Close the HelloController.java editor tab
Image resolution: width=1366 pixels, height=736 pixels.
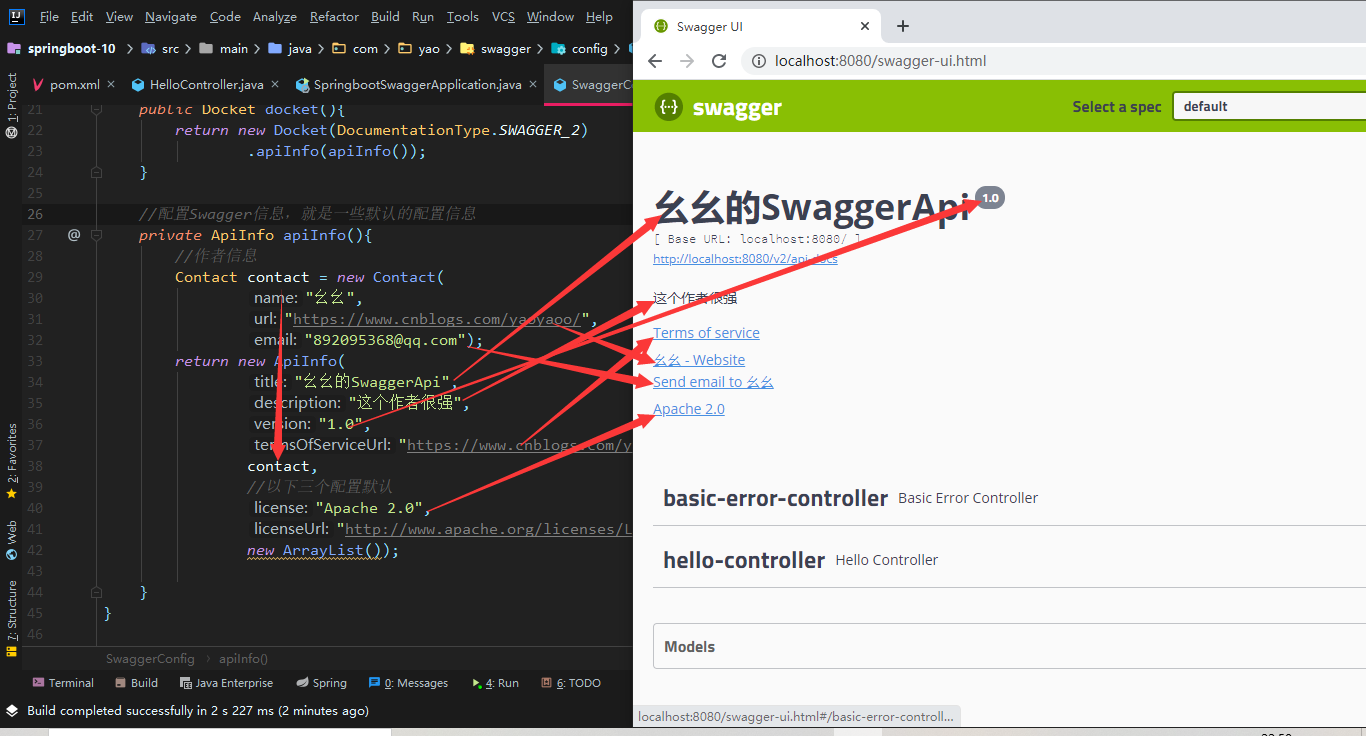point(274,85)
